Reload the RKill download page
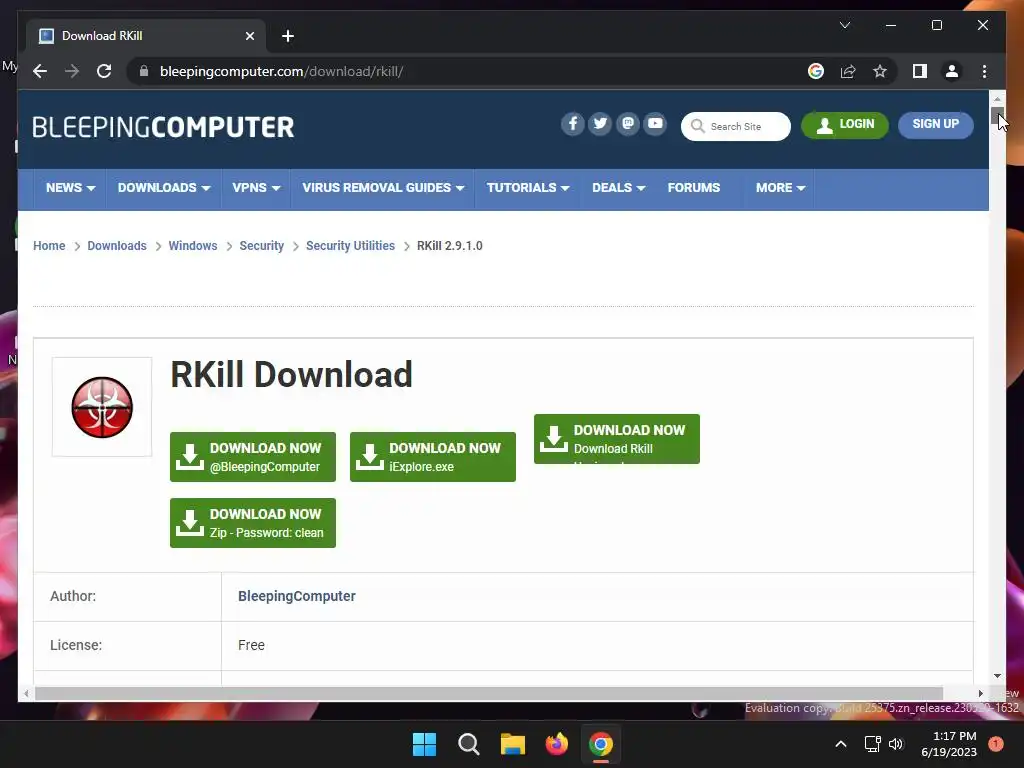1024x768 pixels. [104, 71]
